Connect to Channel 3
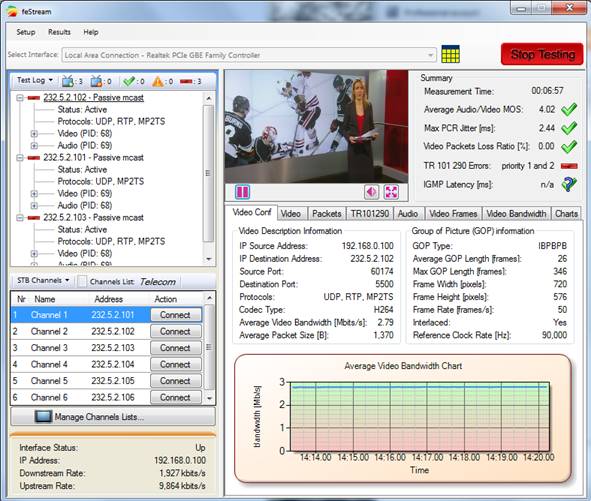This screenshot has height=501, width=591. coord(176,348)
